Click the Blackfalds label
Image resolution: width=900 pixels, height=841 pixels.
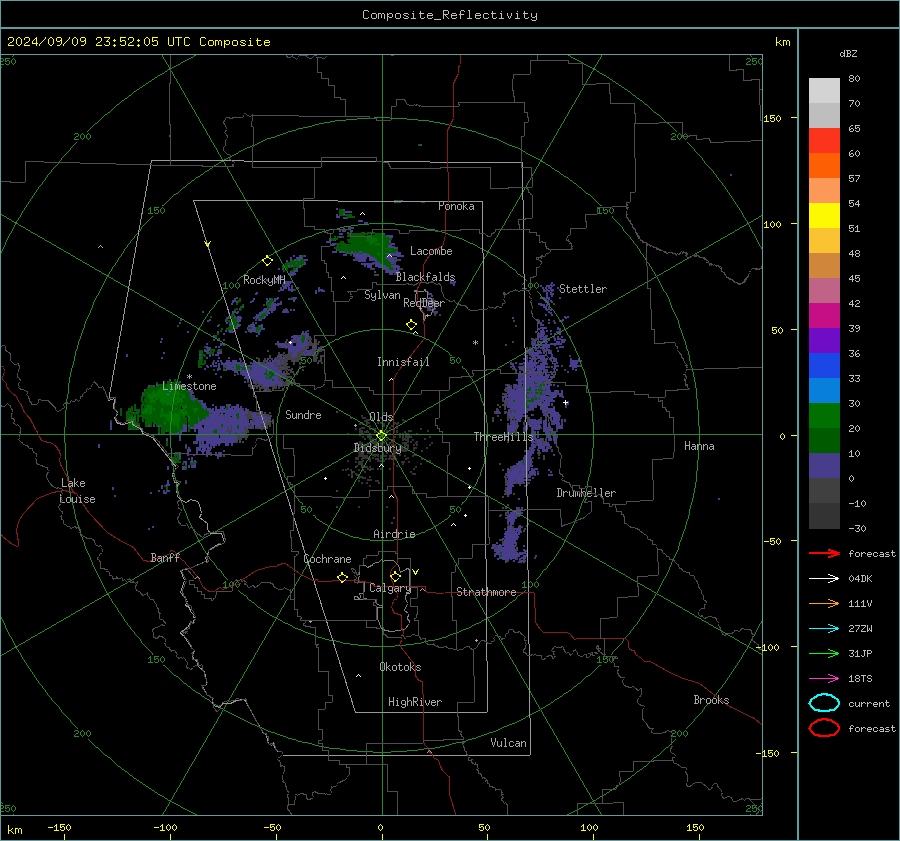[x=425, y=277]
